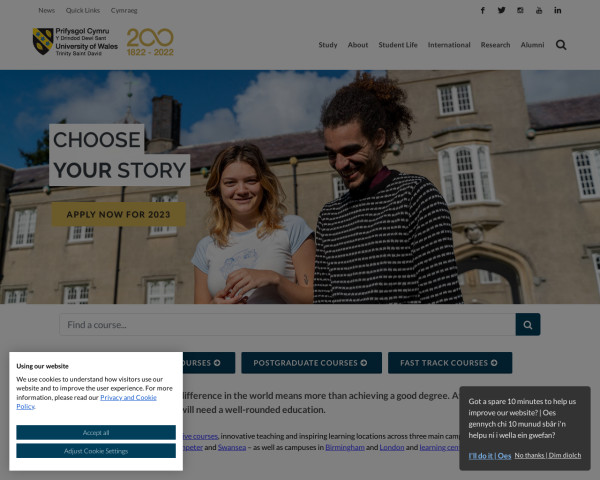
Task: Open the Twitter social icon
Action: tap(501, 10)
